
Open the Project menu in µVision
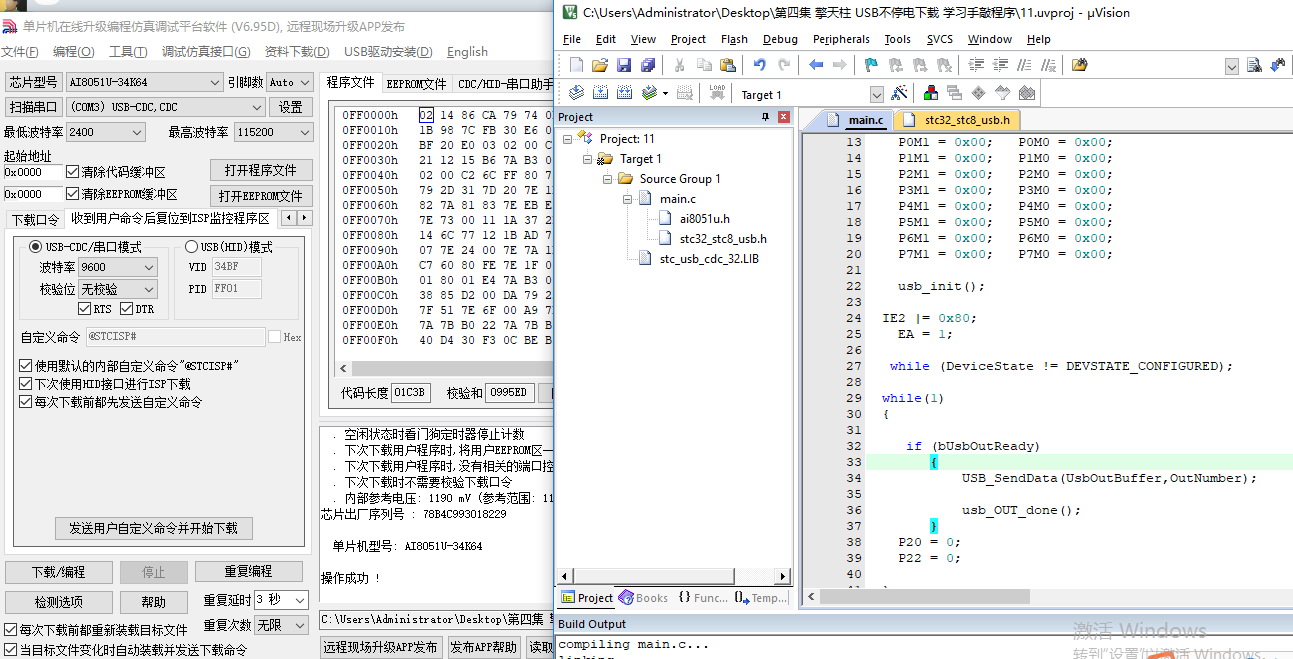688,39
